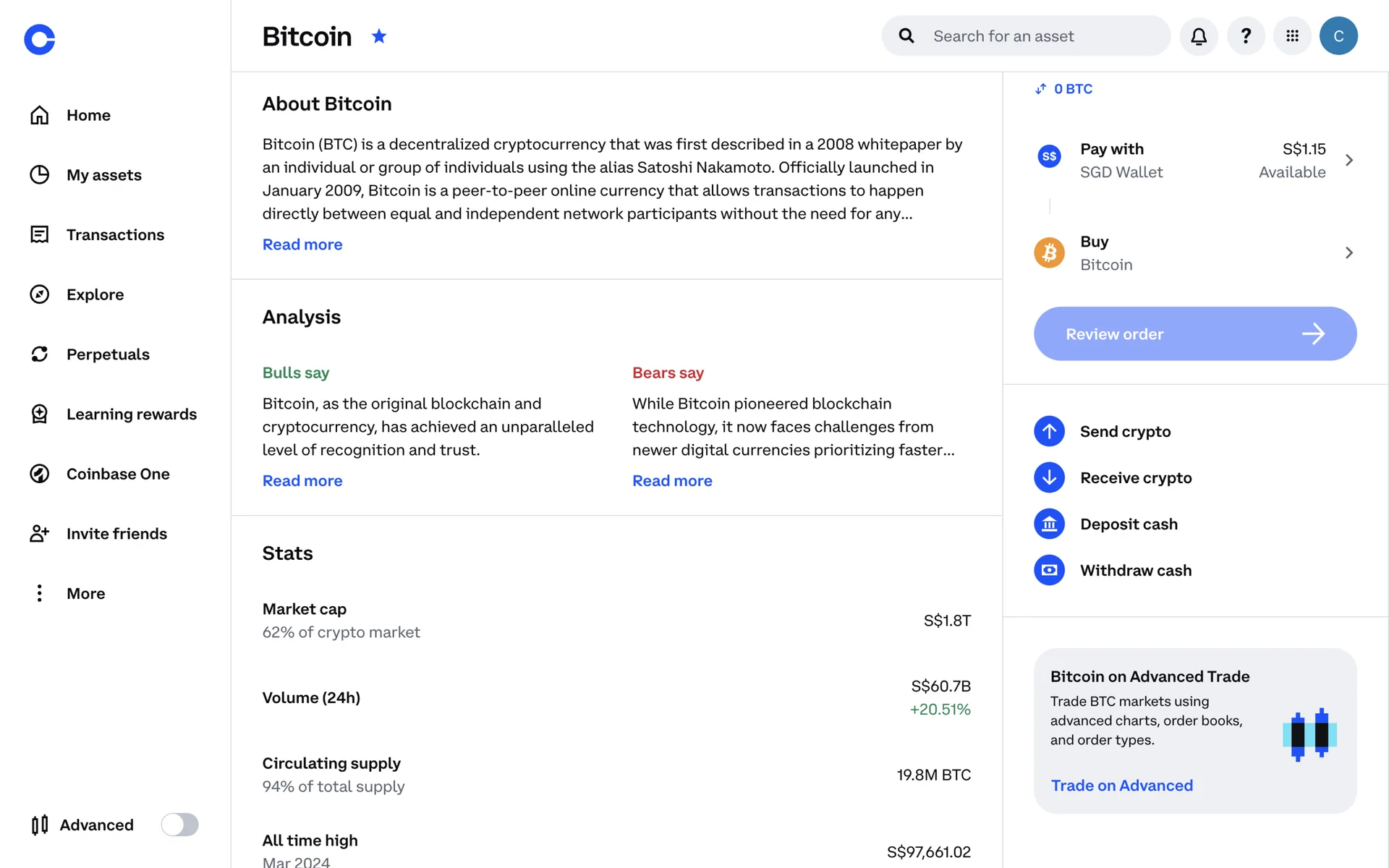Screen dimensions: 1389x868
Task: Click the Send crypto arrow icon
Action: [x=1049, y=432]
